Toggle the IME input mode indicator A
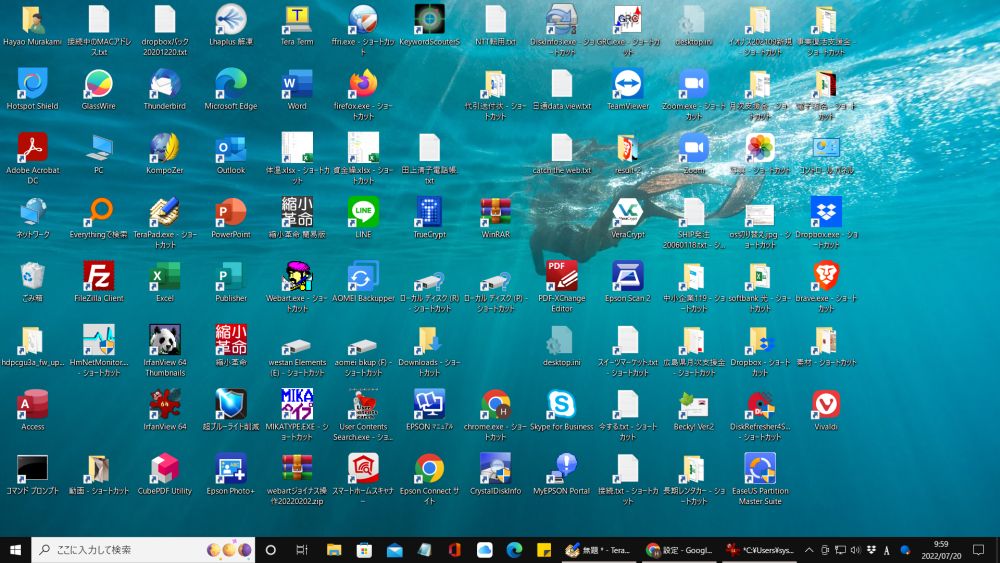The height and width of the screenshot is (563, 1000). point(887,550)
